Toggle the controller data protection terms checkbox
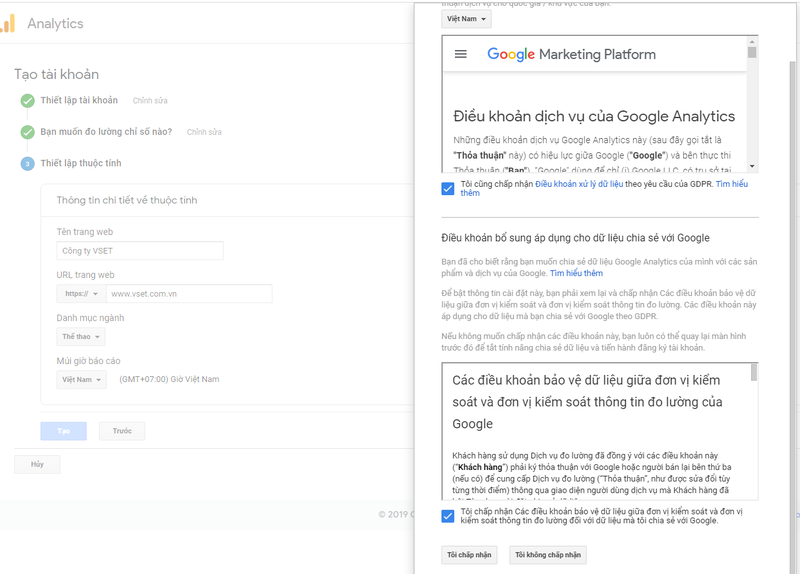 click(447, 516)
